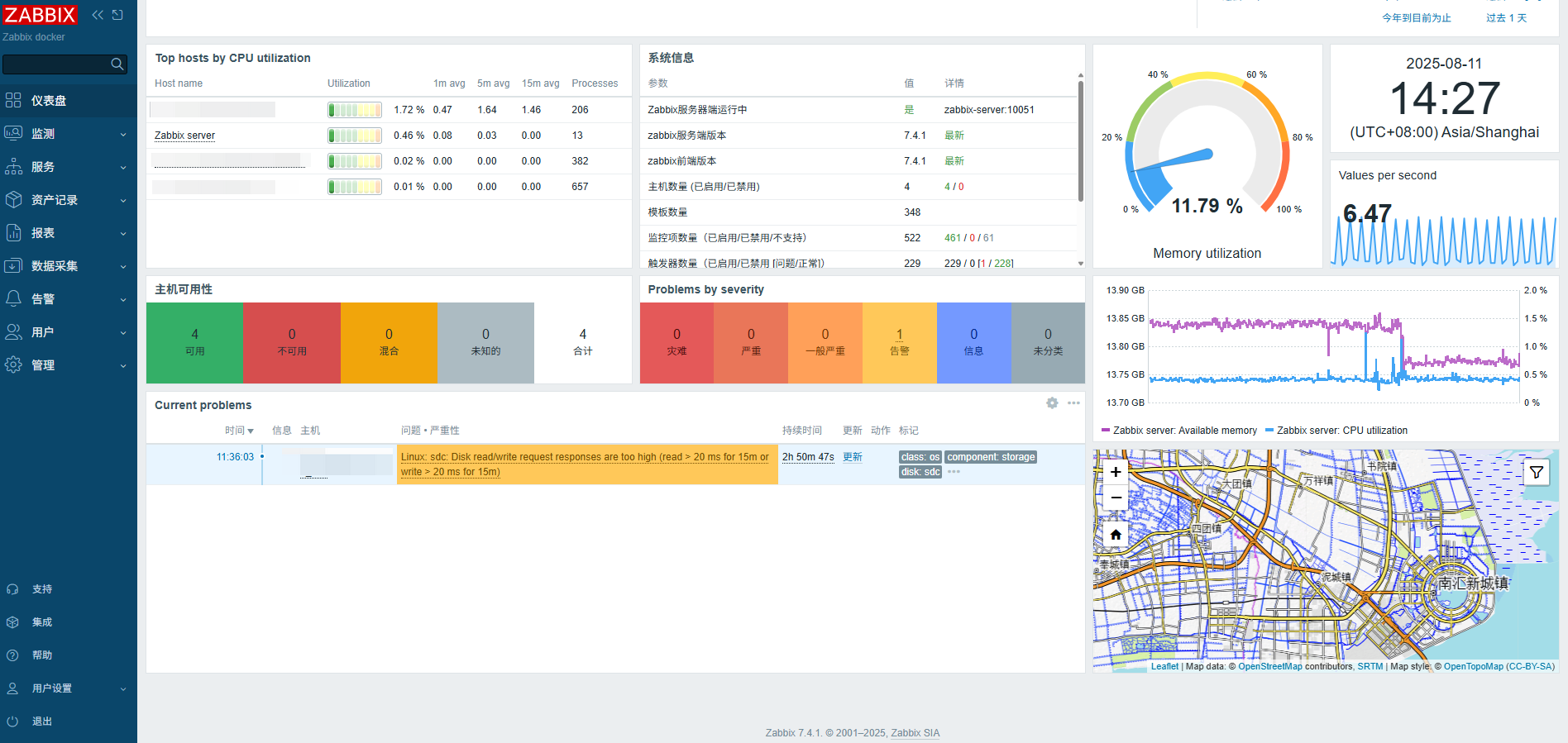Expand the 数据采集 chevron arrow
The image size is (1568, 743).
[x=123, y=266]
